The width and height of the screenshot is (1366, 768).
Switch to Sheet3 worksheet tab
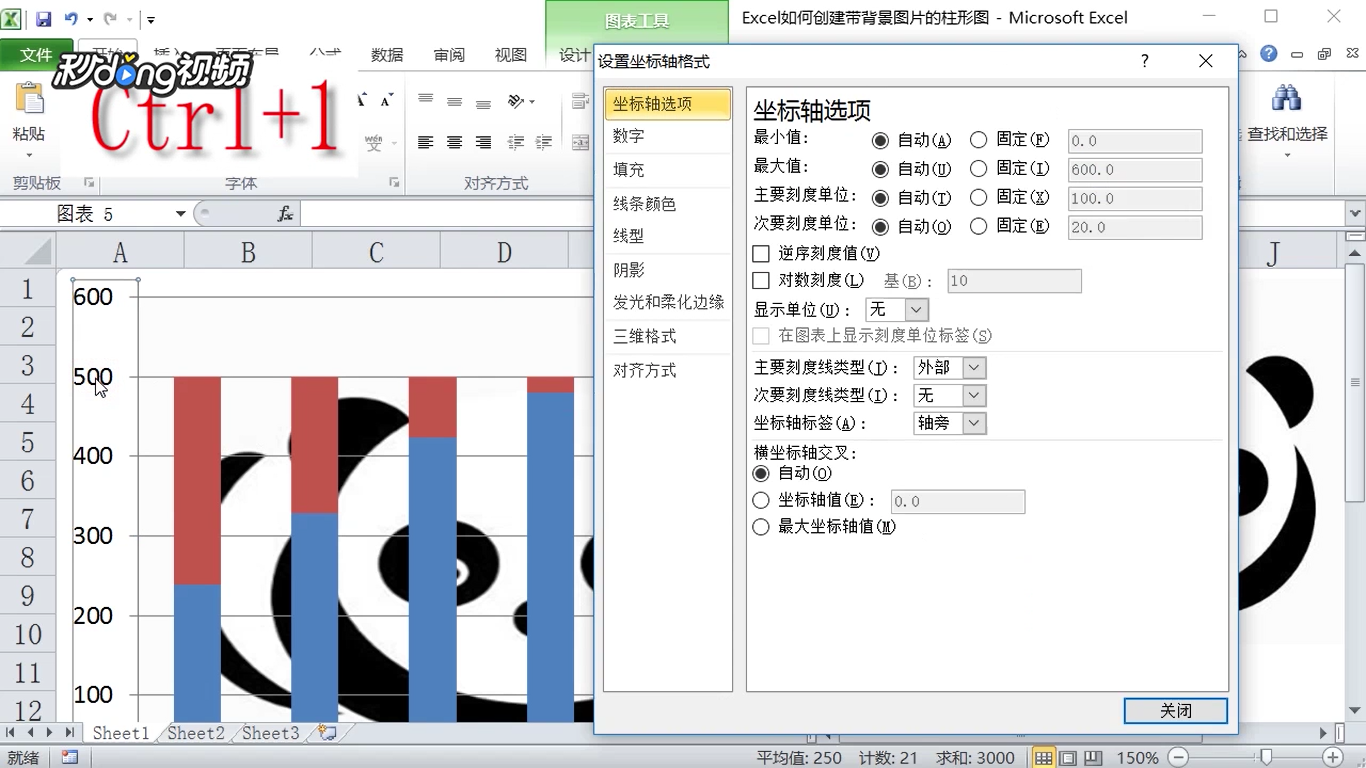270,733
